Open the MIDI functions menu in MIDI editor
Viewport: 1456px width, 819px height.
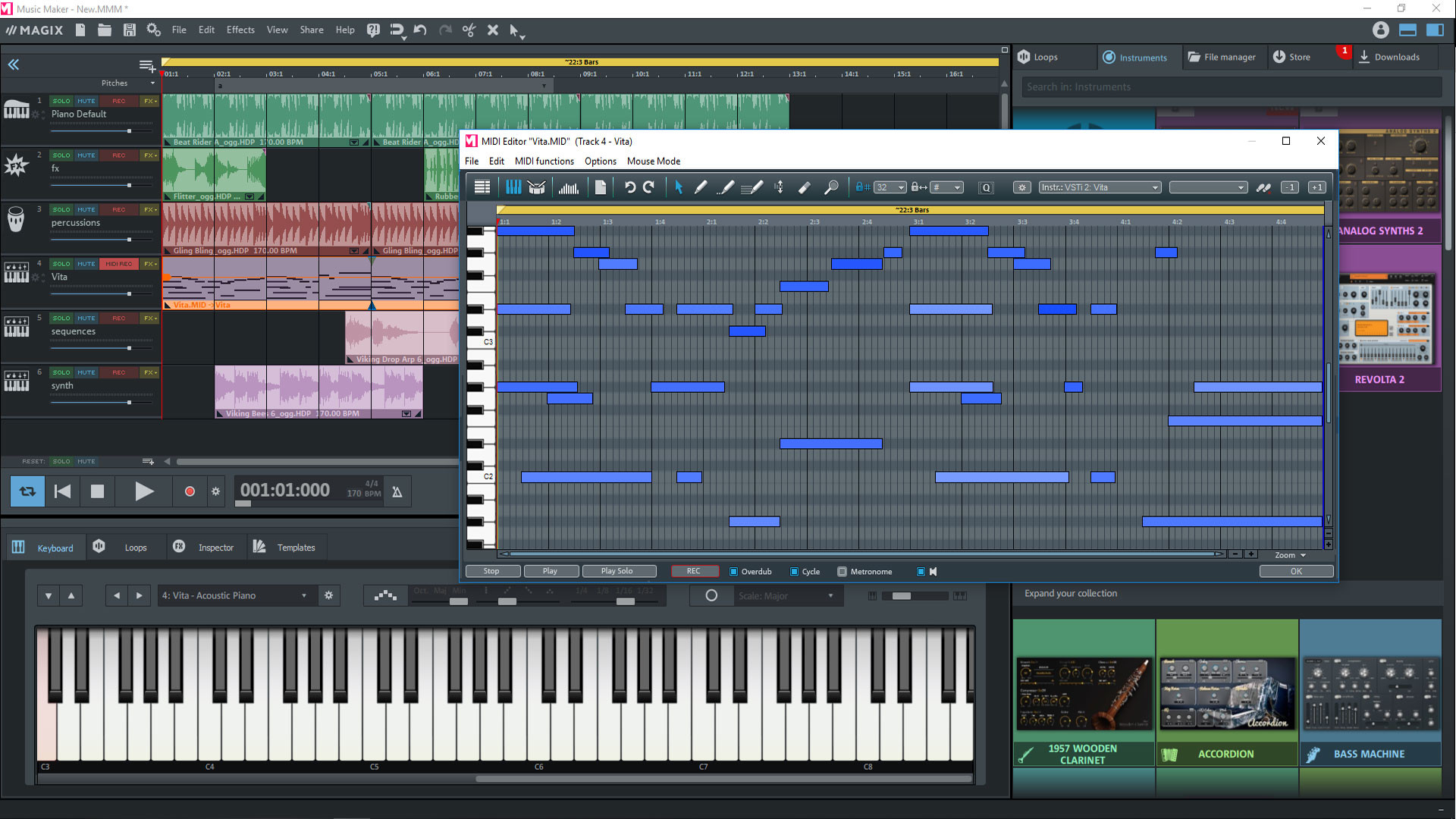(543, 161)
